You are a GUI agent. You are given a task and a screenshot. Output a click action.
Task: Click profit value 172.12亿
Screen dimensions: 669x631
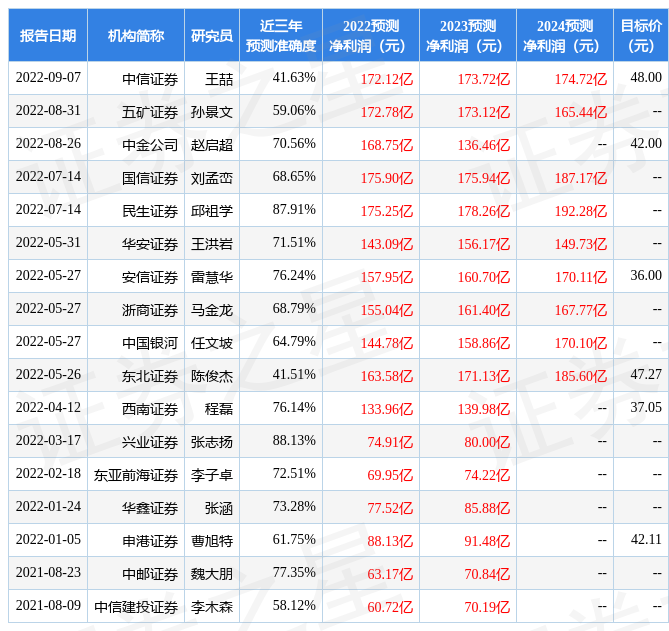click(387, 79)
